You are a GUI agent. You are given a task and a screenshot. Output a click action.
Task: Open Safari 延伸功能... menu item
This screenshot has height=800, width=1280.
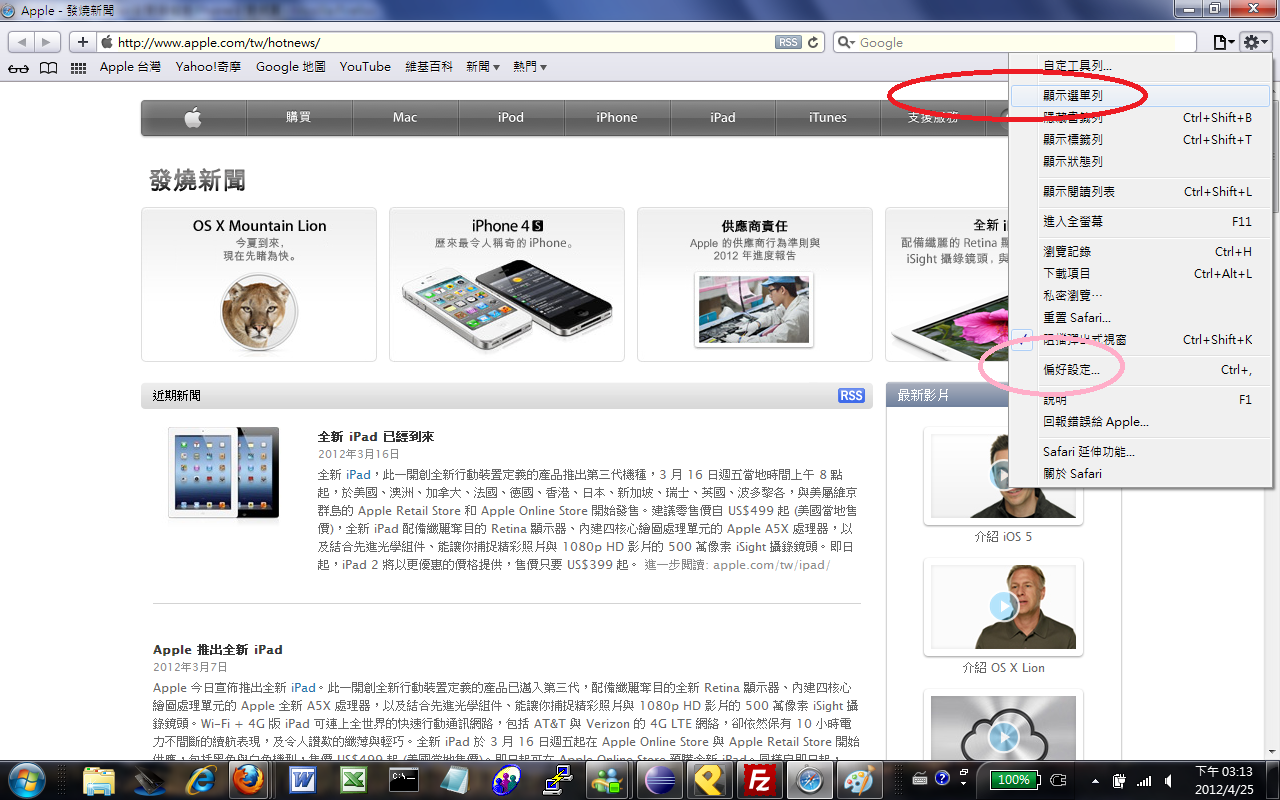pyautogui.click(x=1140, y=452)
